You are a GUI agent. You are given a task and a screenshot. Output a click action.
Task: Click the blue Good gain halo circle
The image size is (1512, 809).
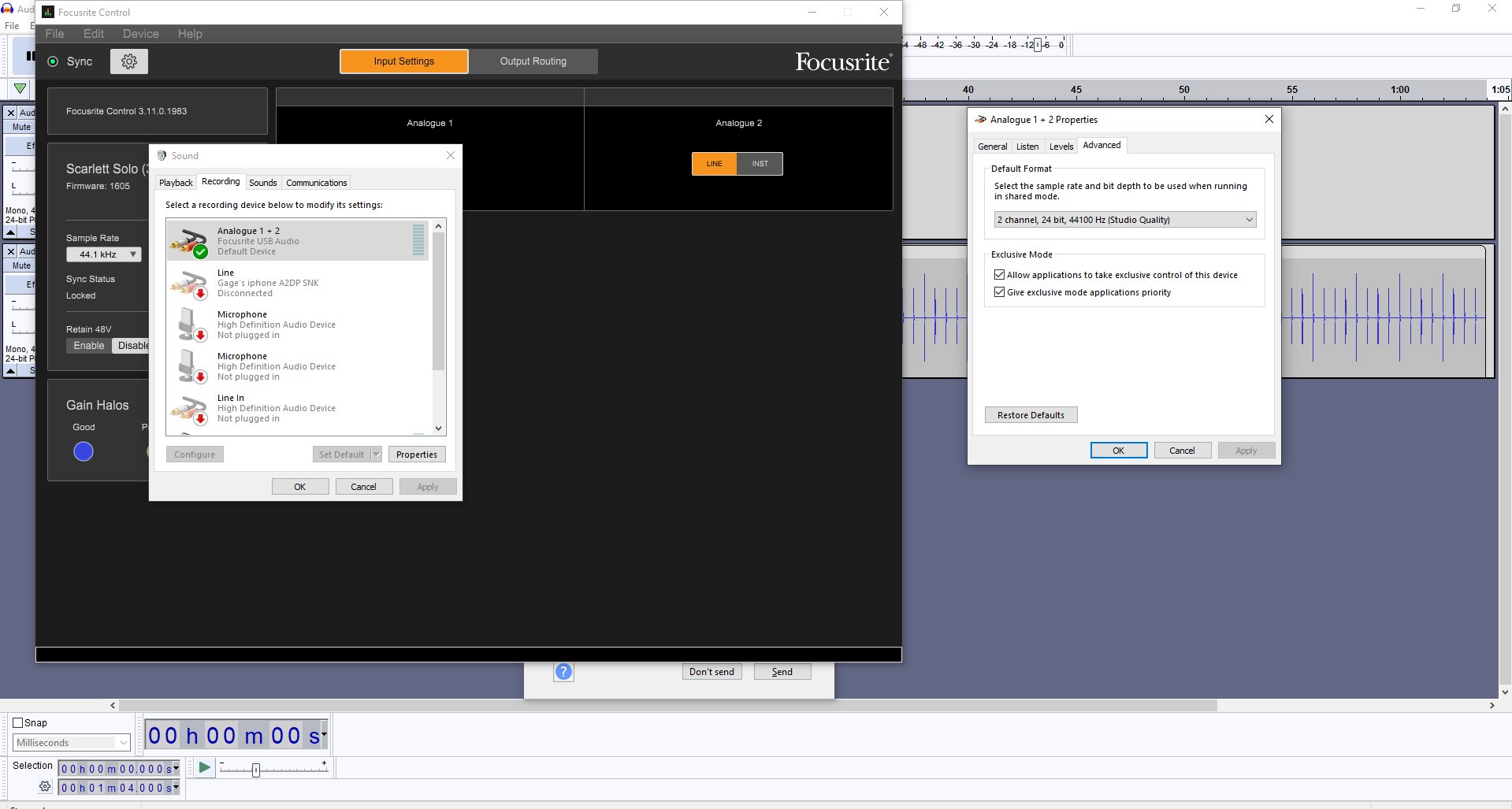84,451
